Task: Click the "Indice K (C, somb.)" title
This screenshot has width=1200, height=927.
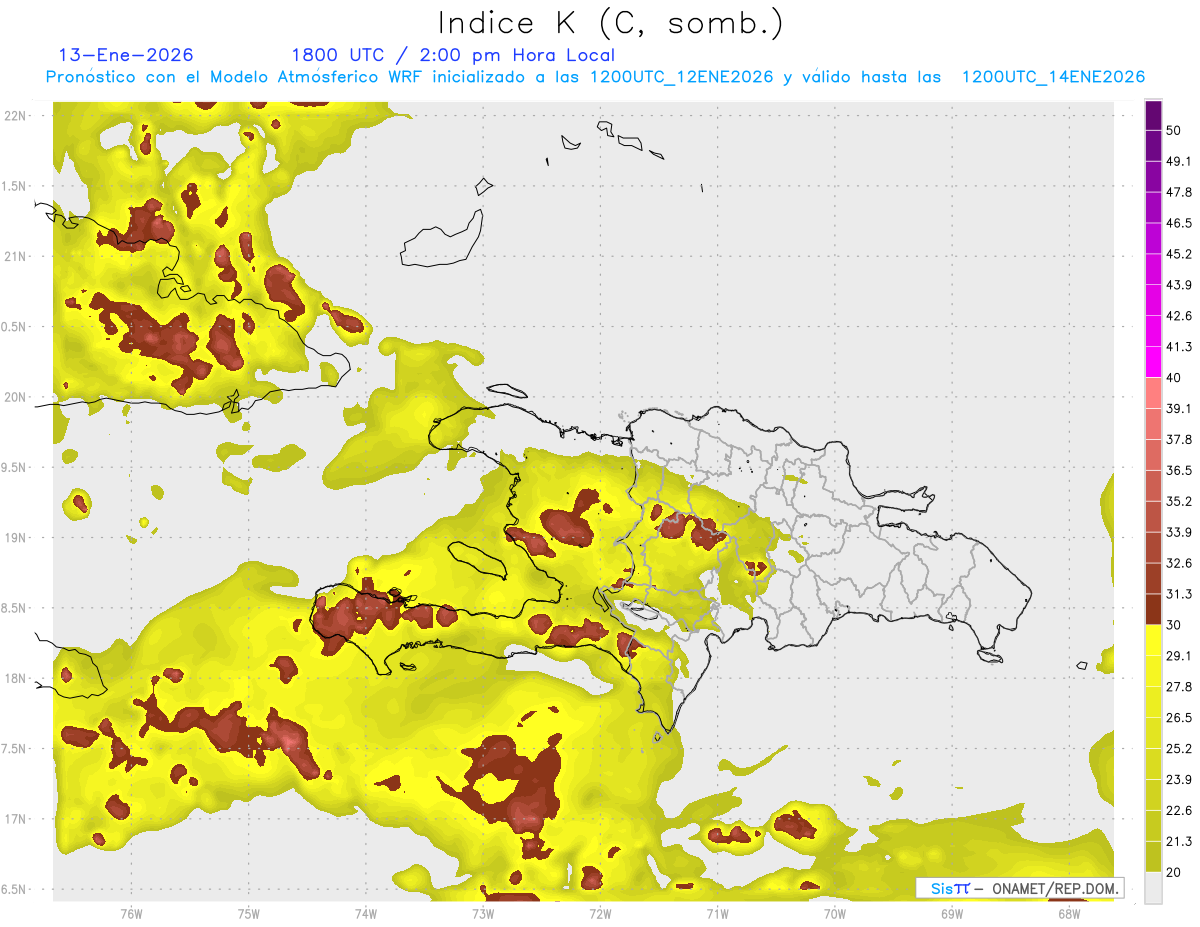Action: pyautogui.click(x=610, y=23)
